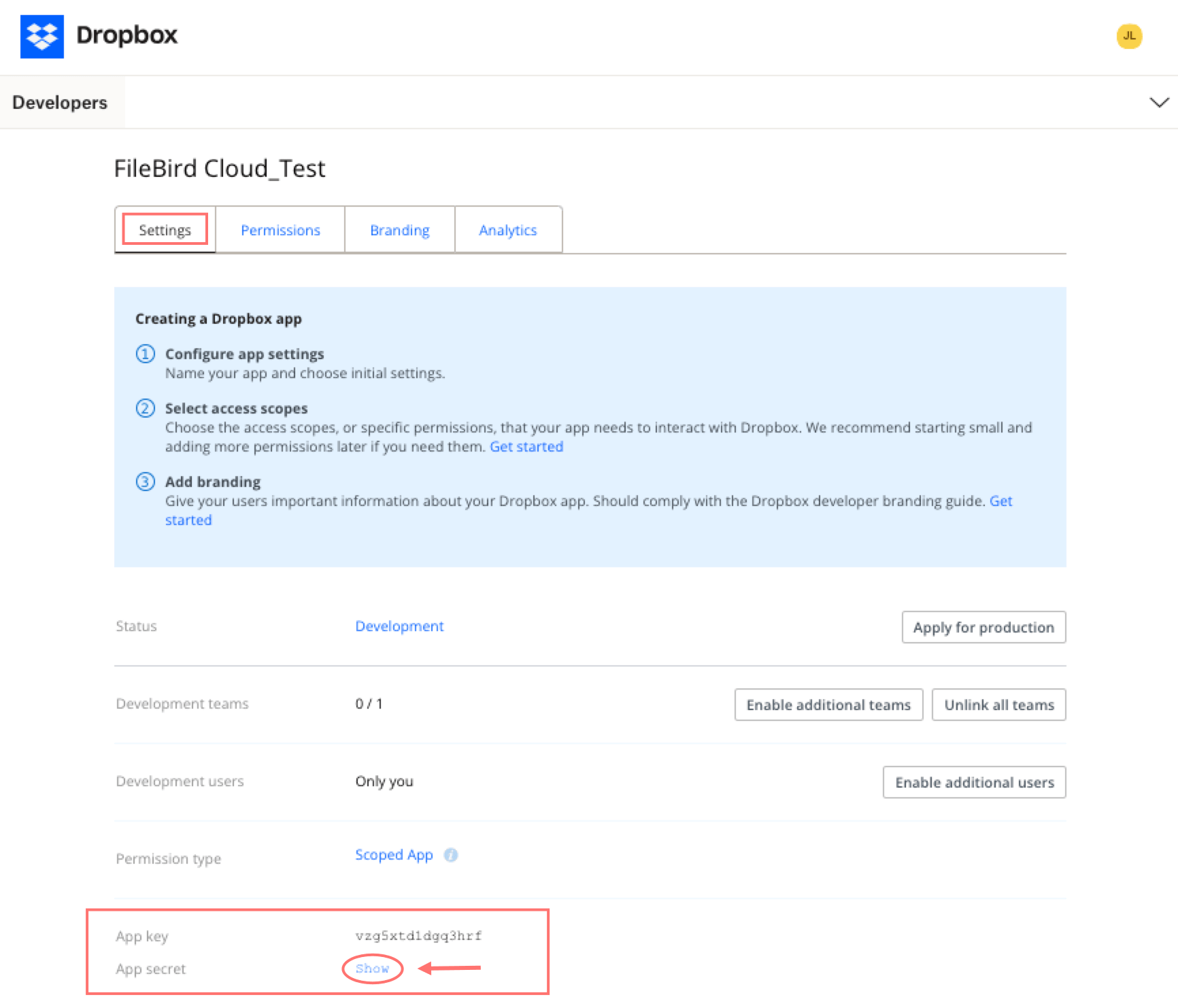Show the App secret
1178x1008 pixels.
(372, 969)
